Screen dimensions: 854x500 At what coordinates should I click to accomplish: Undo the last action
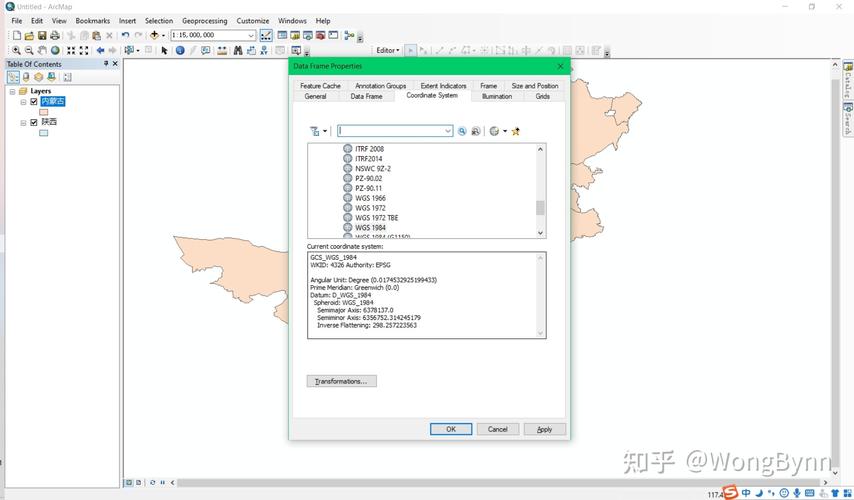pos(125,35)
